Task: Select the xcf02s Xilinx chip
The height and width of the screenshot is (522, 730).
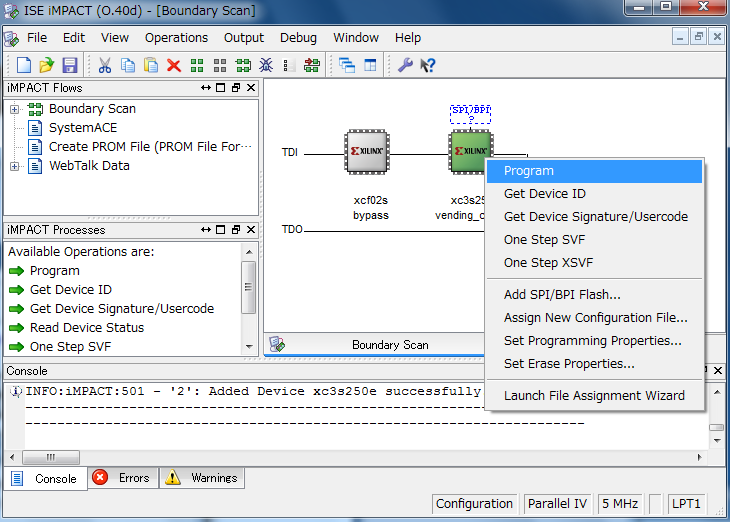Action: point(367,152)
